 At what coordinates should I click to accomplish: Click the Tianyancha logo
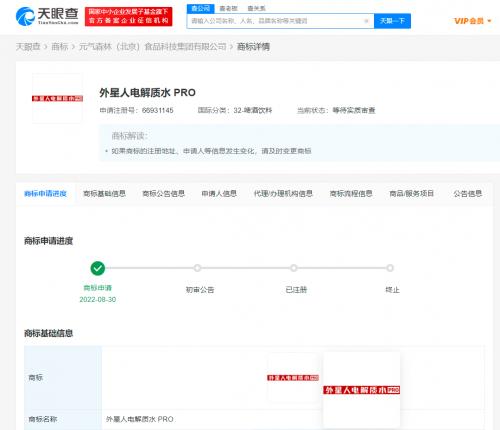(x=47, y=16)
